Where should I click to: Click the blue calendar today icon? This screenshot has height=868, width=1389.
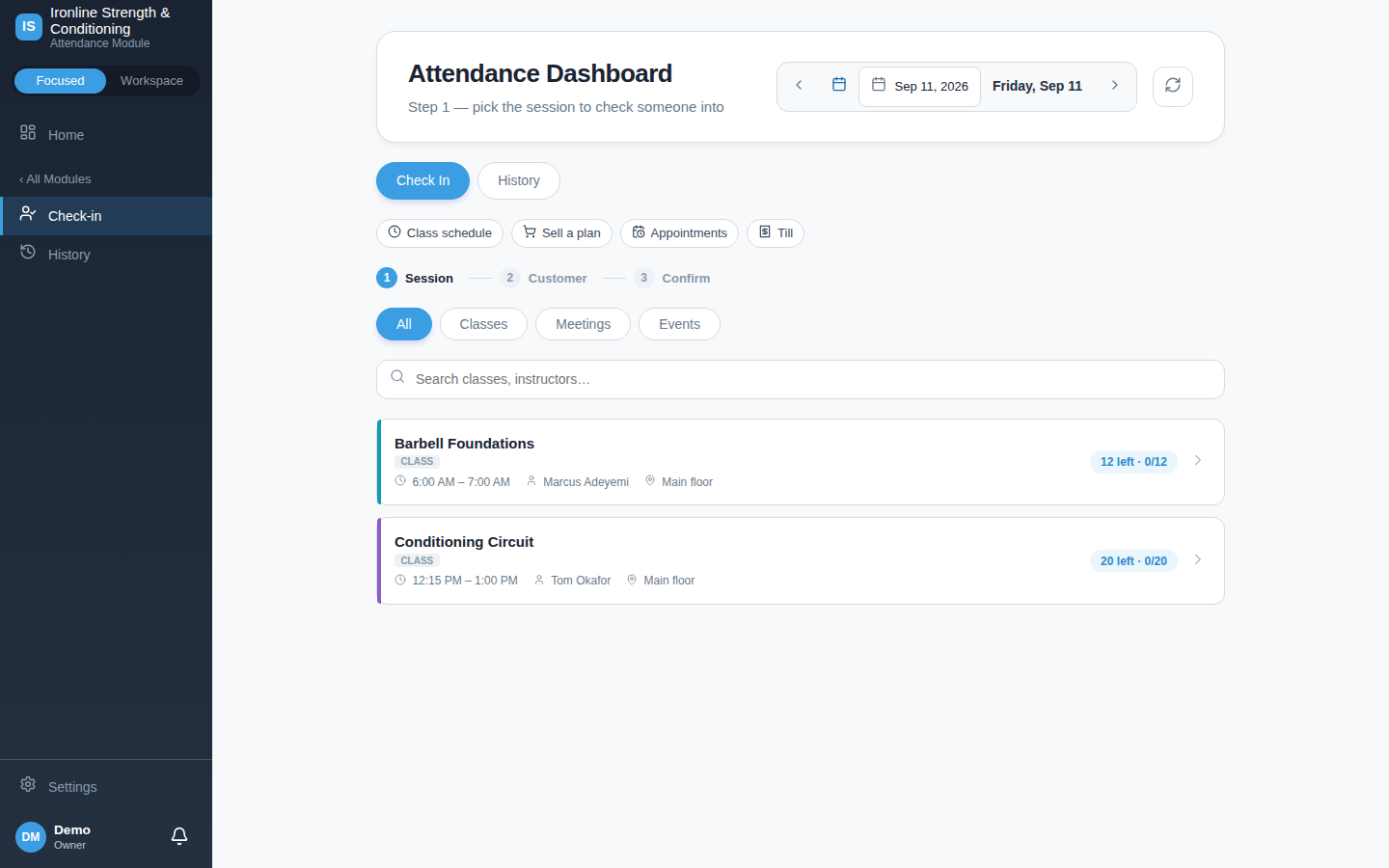(839, 85)
